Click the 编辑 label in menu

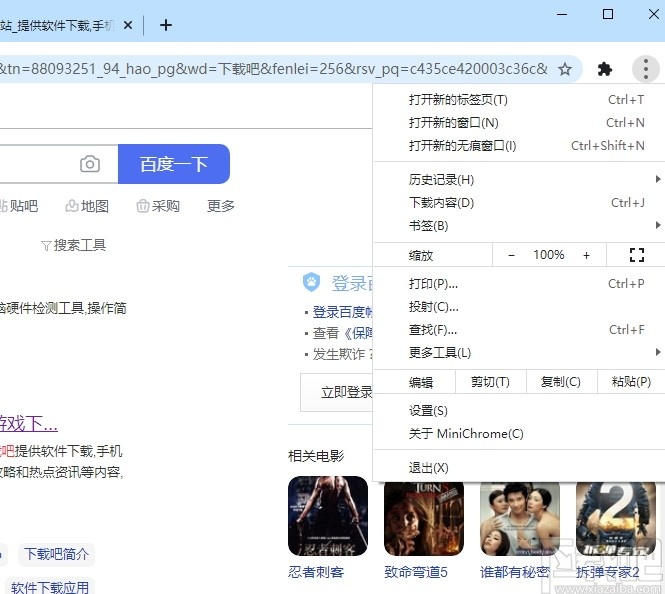pos(421,382)
